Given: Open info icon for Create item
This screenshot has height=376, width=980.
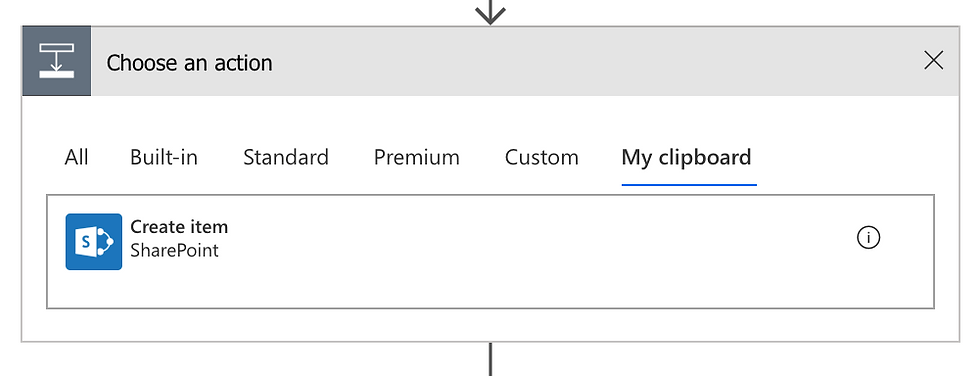Looking at the screenshot, I should (868, 238).
